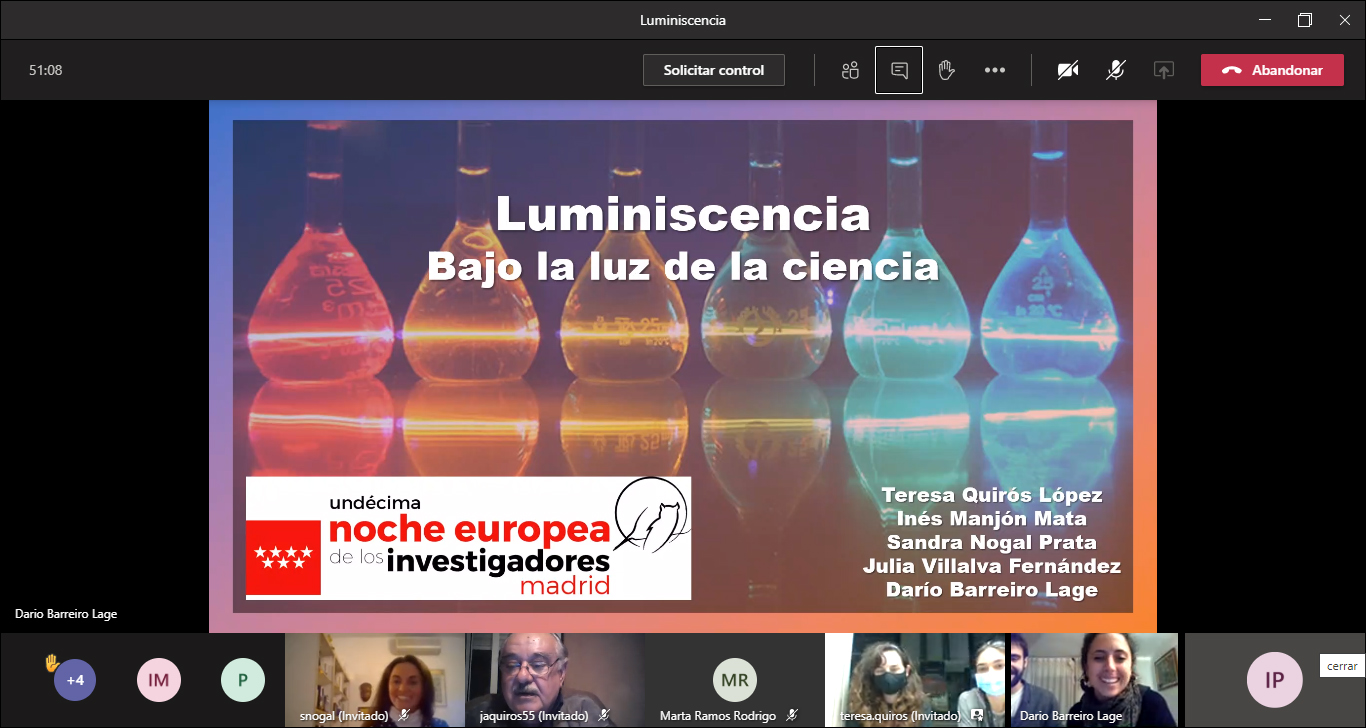
Task: Click the cerrar tooltip label
Action: coord(1342,666)
